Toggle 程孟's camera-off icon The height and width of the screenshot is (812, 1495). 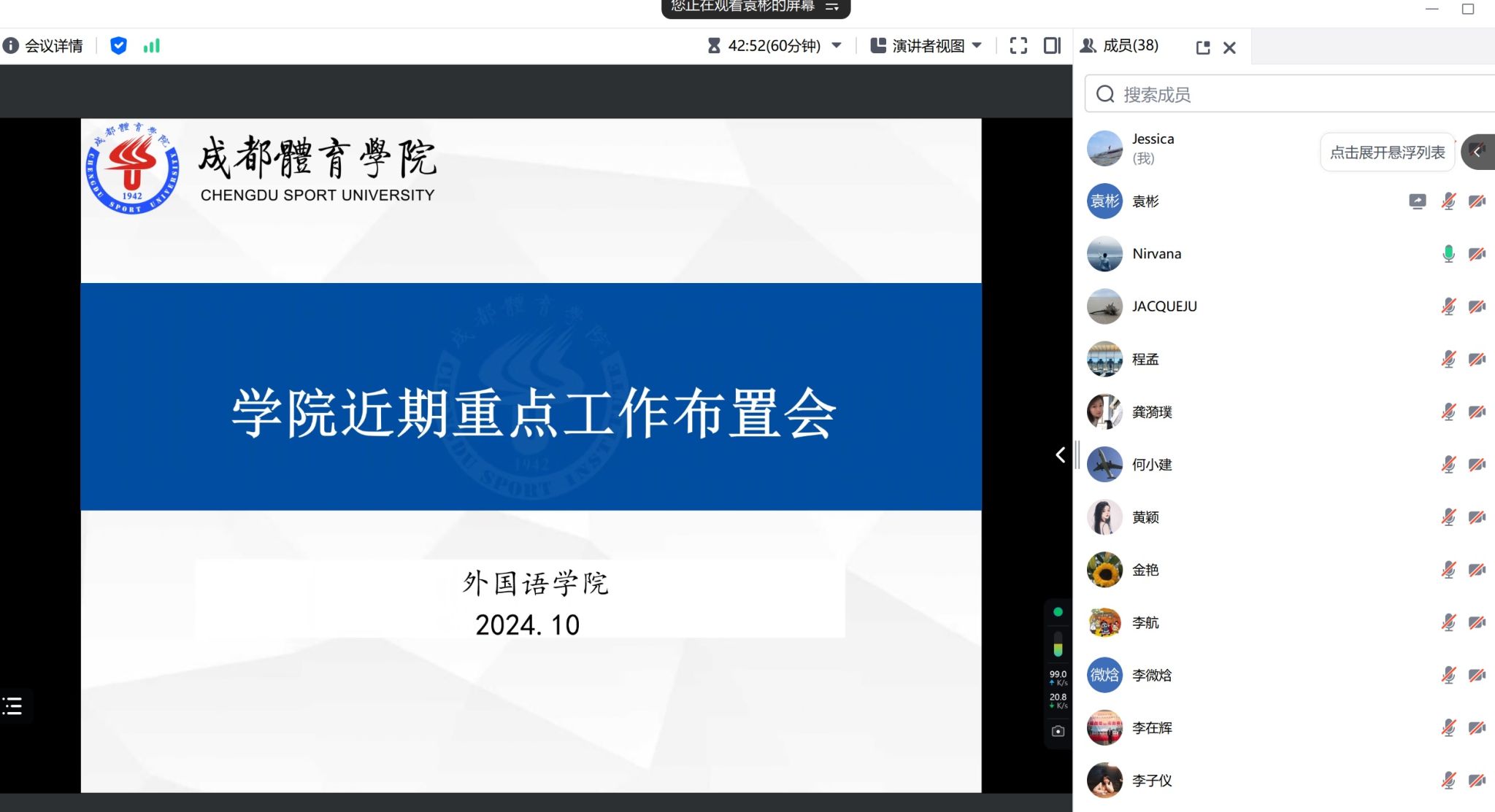pyautogui.click(x=1477, y=359)
